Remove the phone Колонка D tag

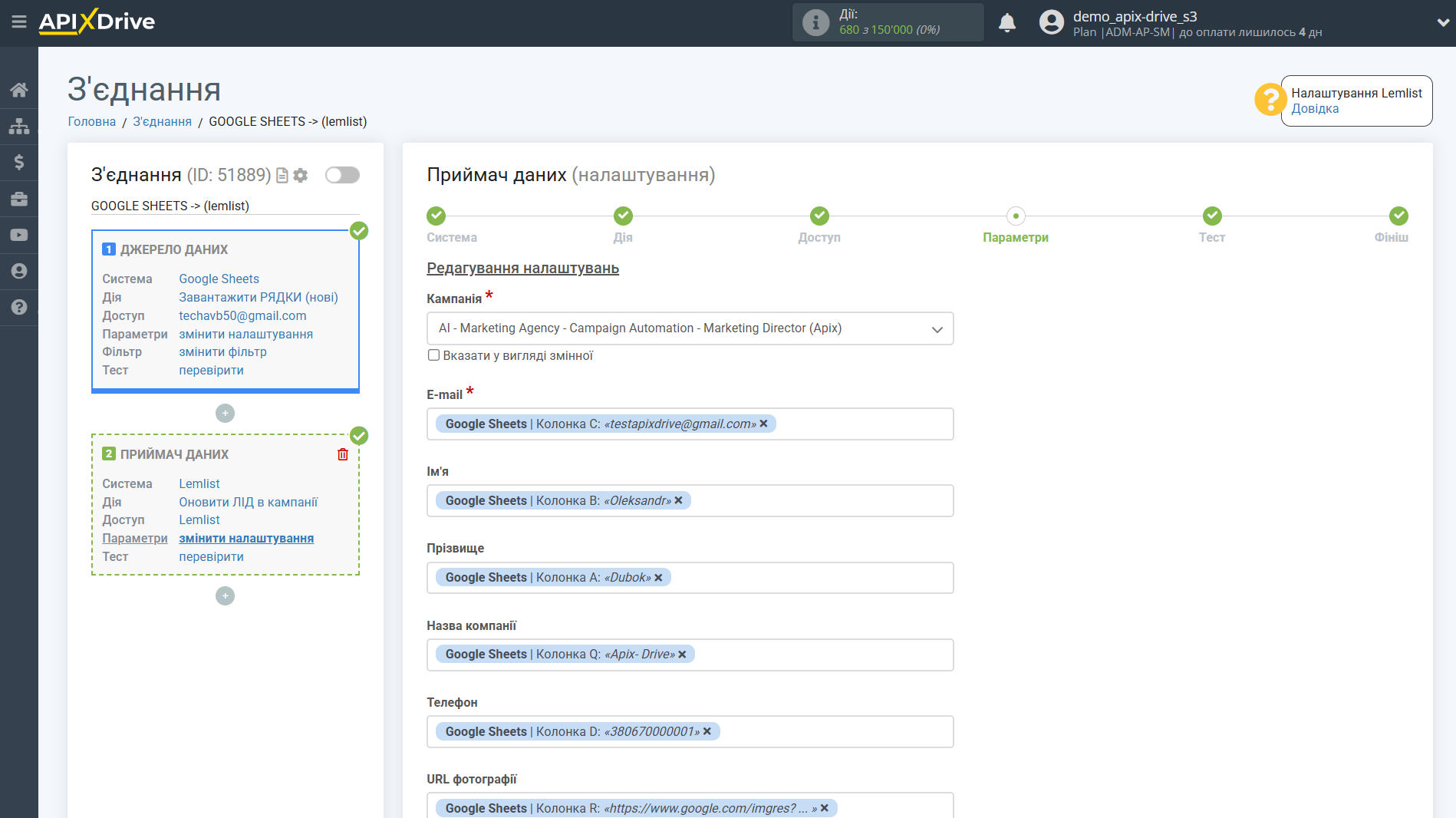point(707,731)
